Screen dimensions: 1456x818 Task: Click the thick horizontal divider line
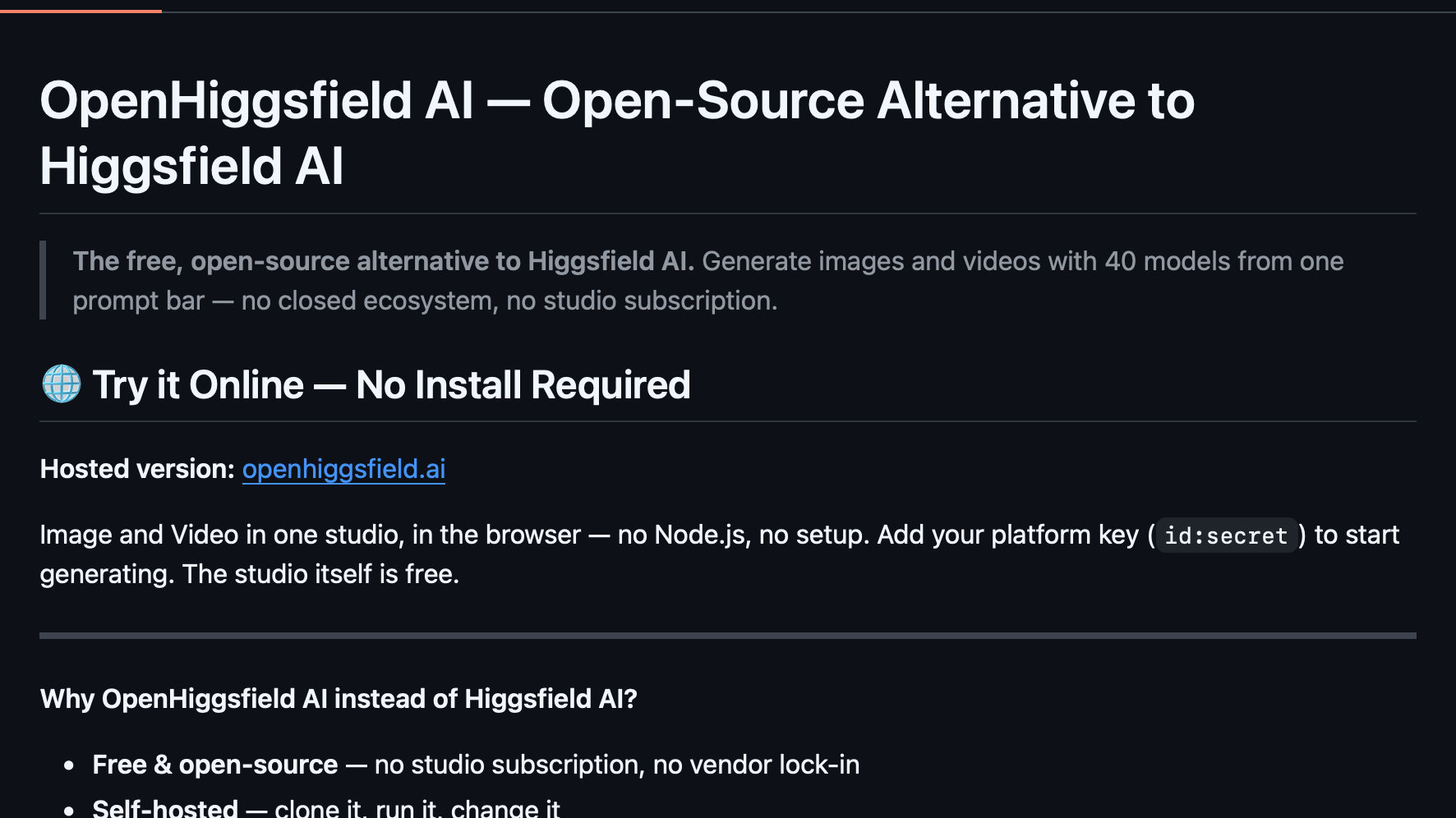coord(728,636)
